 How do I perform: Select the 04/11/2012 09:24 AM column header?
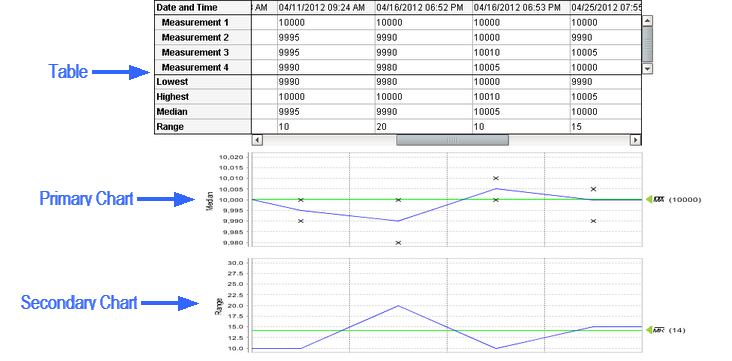326,7
